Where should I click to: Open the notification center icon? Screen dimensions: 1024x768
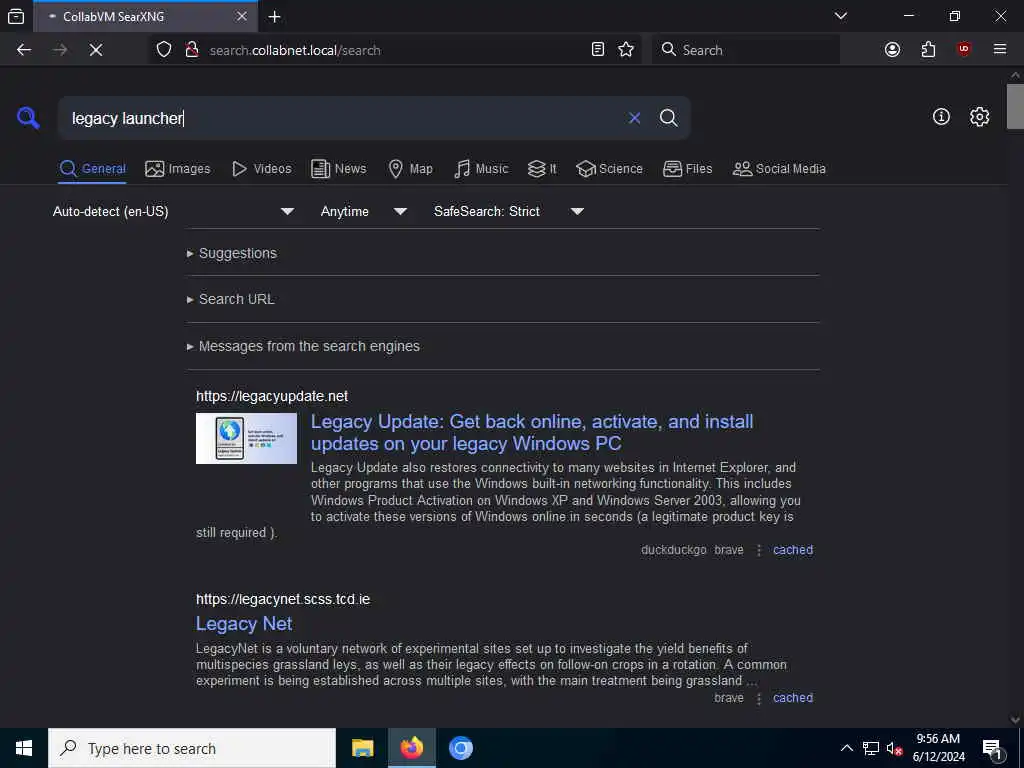[x=993, y=749]
